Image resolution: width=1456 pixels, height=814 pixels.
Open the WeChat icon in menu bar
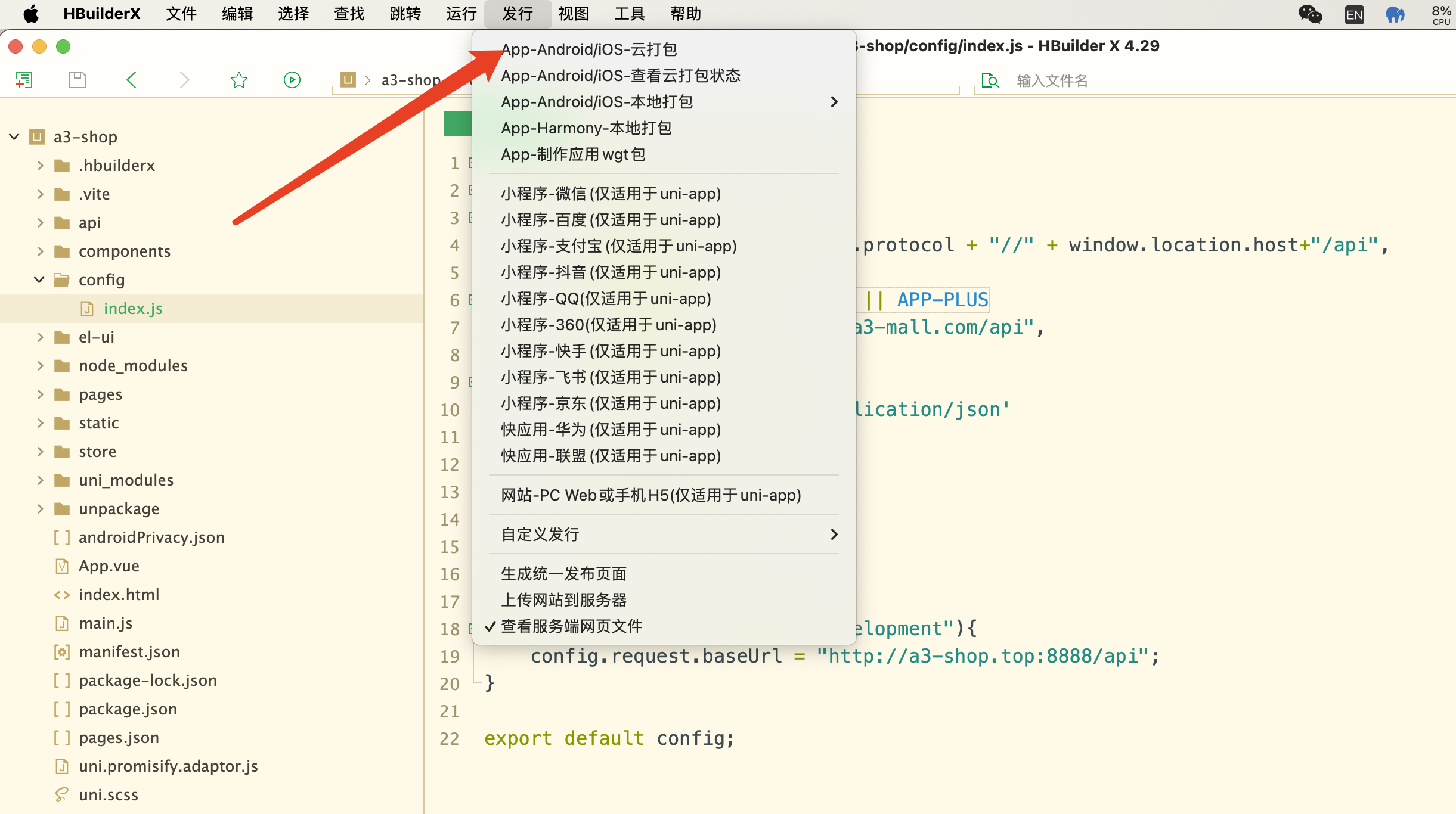point(1310,14)
